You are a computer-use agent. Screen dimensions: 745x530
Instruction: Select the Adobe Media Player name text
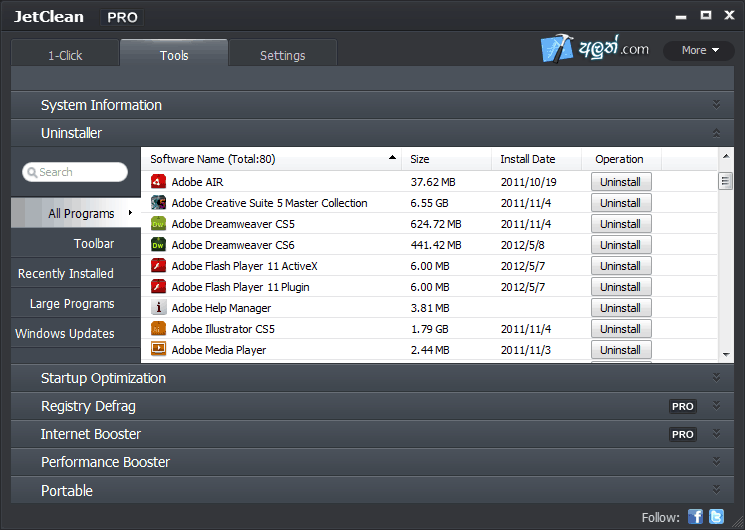219,350
